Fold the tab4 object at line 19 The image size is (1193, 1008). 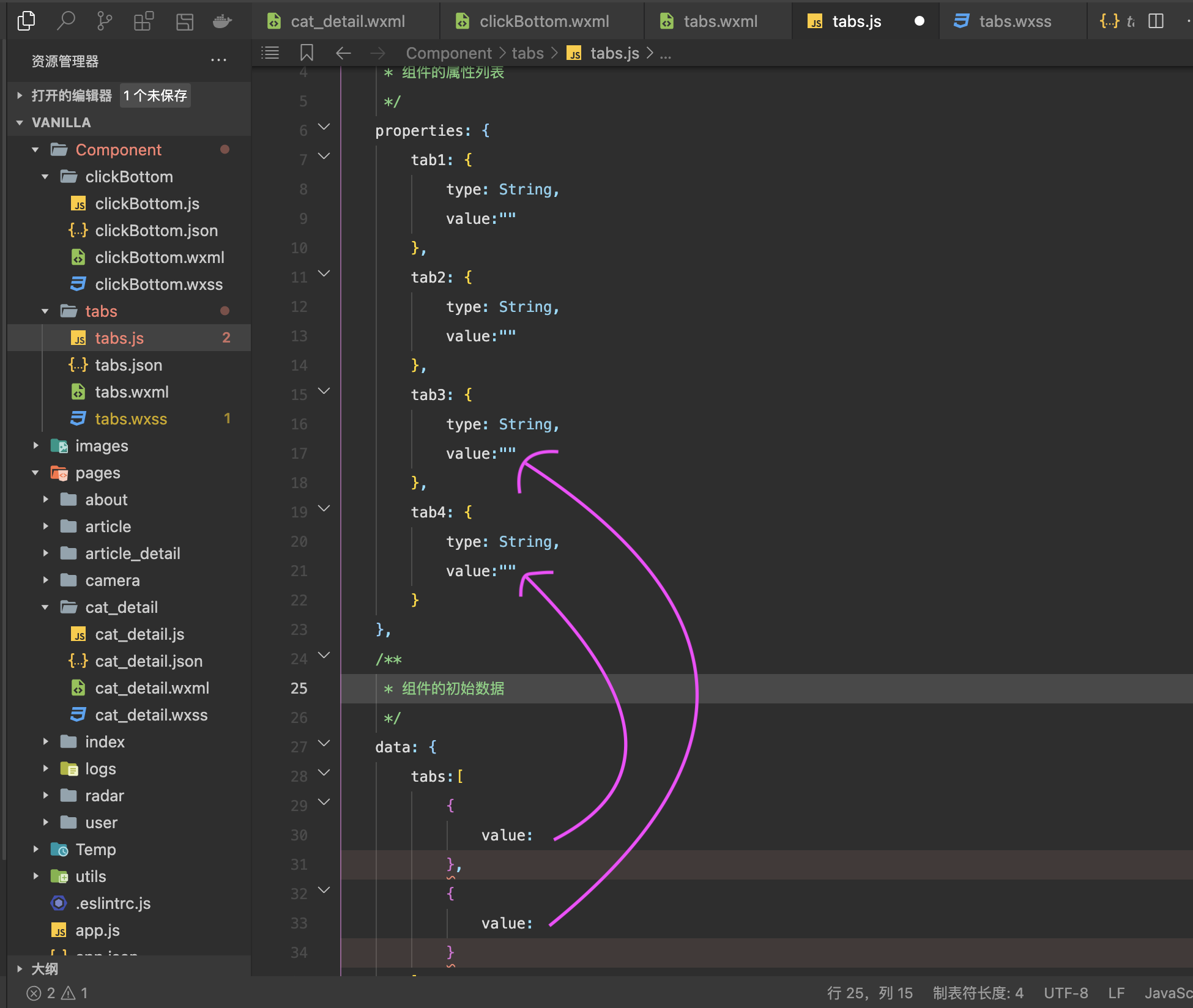(x=324, y=509)
